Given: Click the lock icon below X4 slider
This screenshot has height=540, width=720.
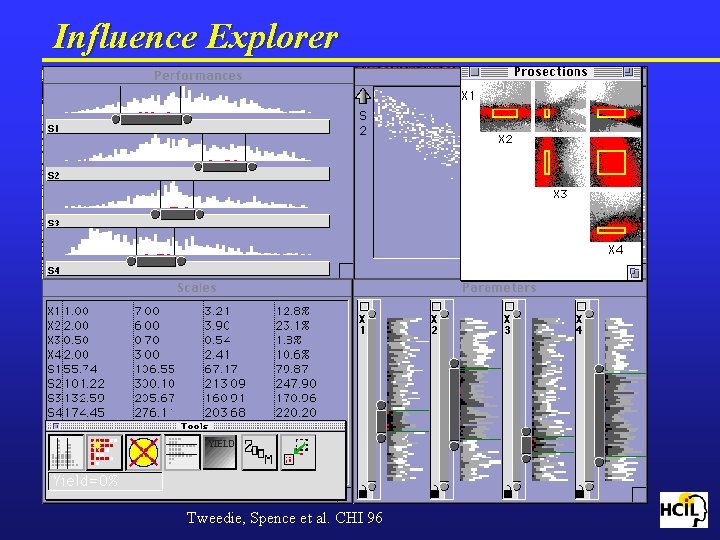Looking at the screenshot, I should click(579, 492).
